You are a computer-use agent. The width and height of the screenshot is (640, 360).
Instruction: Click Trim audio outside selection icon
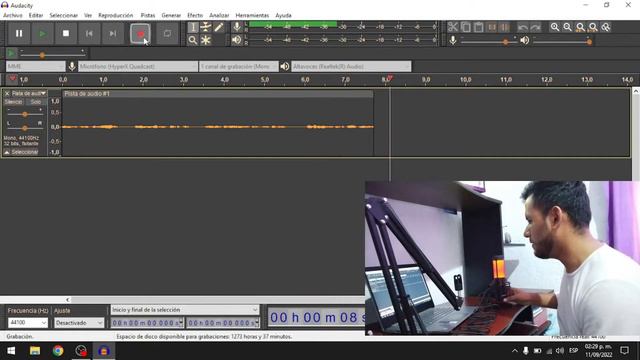(492, 27)
